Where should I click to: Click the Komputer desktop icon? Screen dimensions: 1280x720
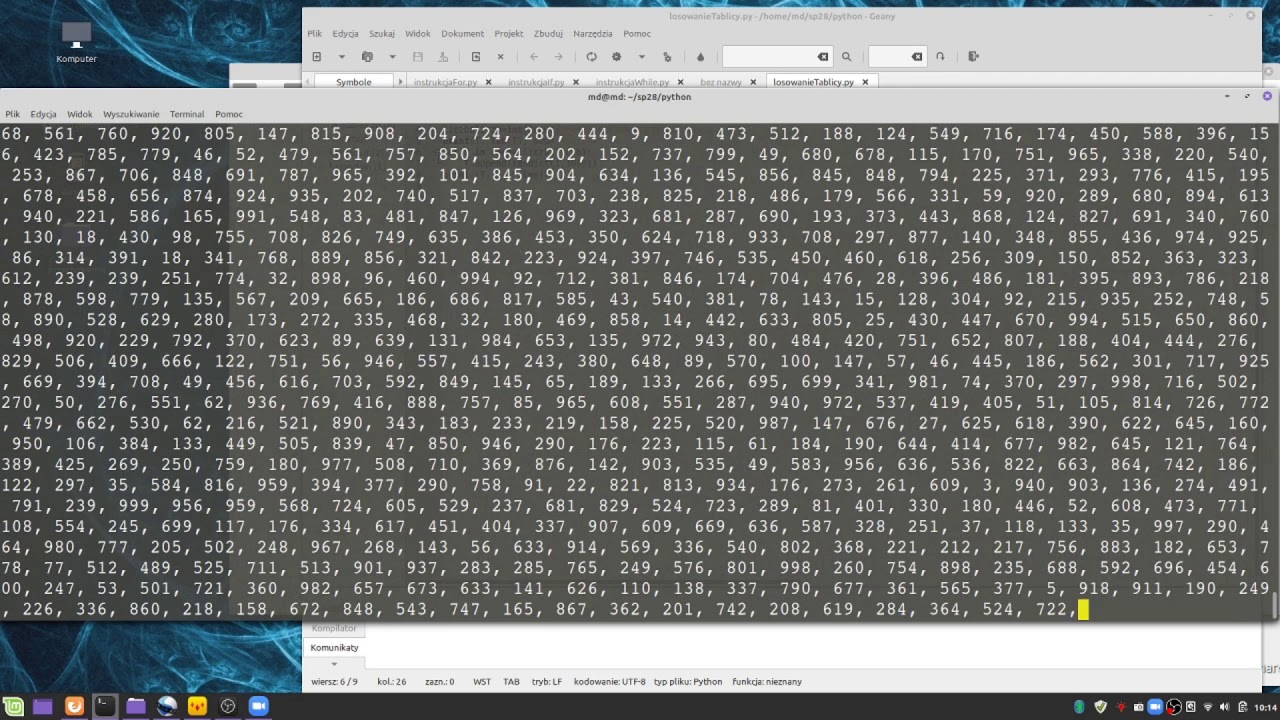pos(76,42)
